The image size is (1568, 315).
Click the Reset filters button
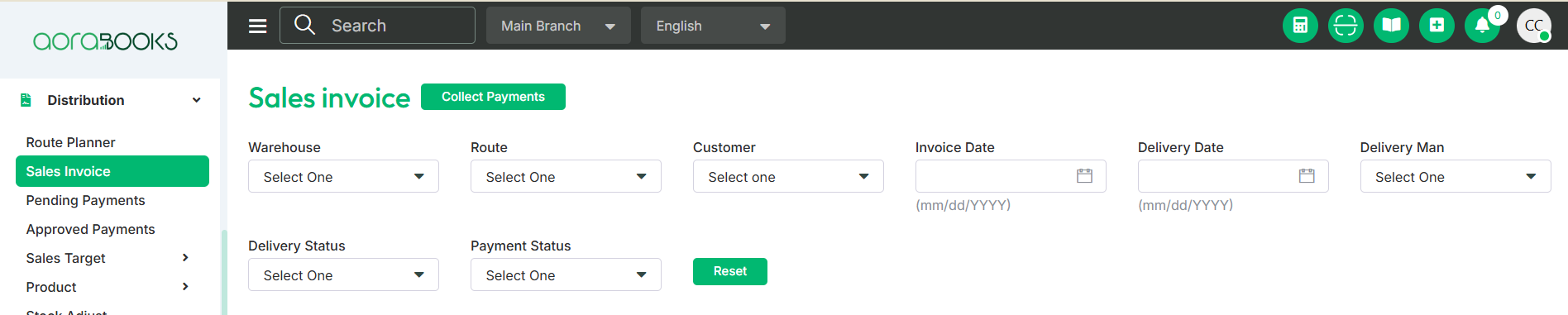tap(730, 271)
